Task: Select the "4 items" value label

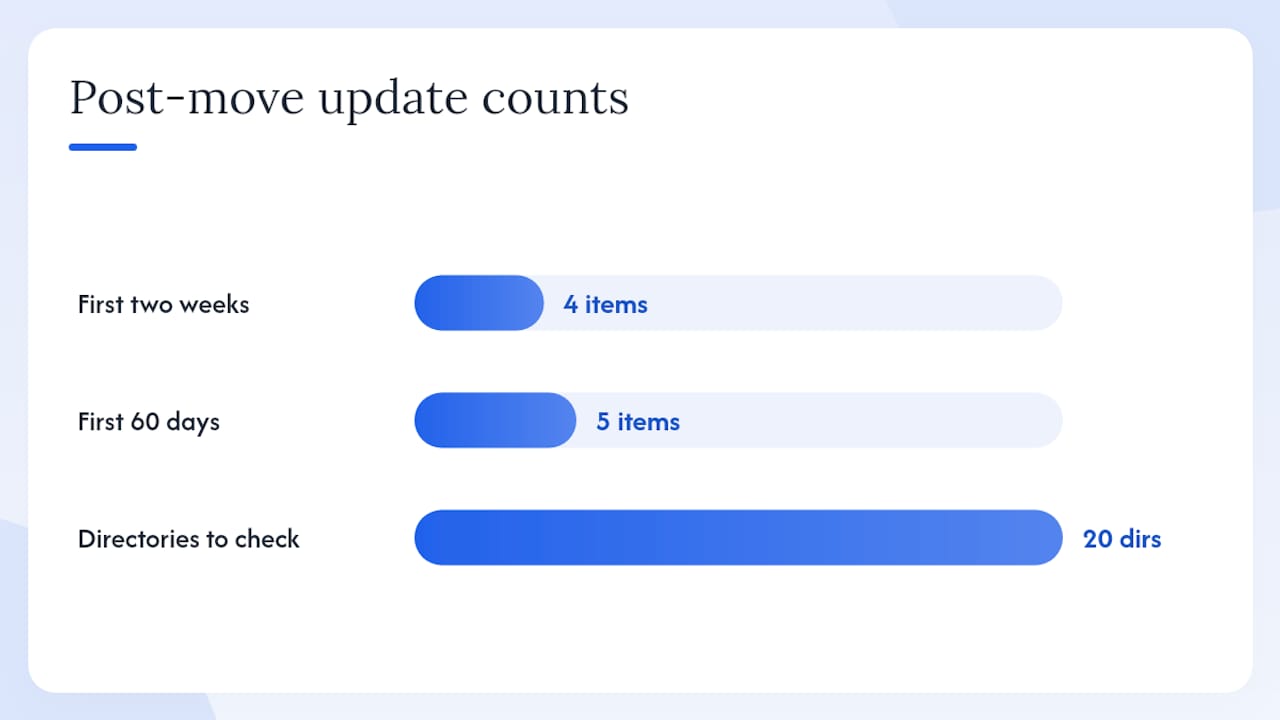Action: (x=605, y=304)
